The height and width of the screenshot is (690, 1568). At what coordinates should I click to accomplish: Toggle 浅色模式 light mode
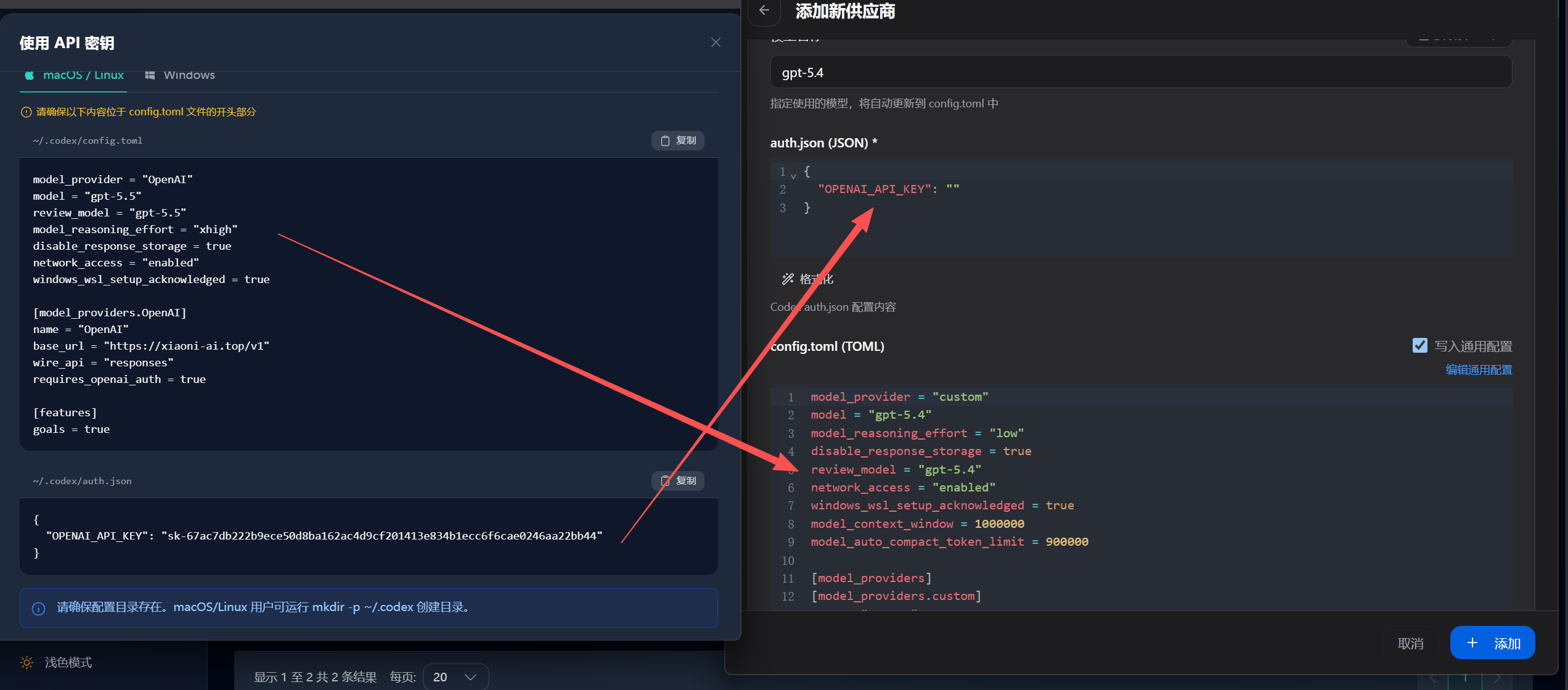pos(56,662)
